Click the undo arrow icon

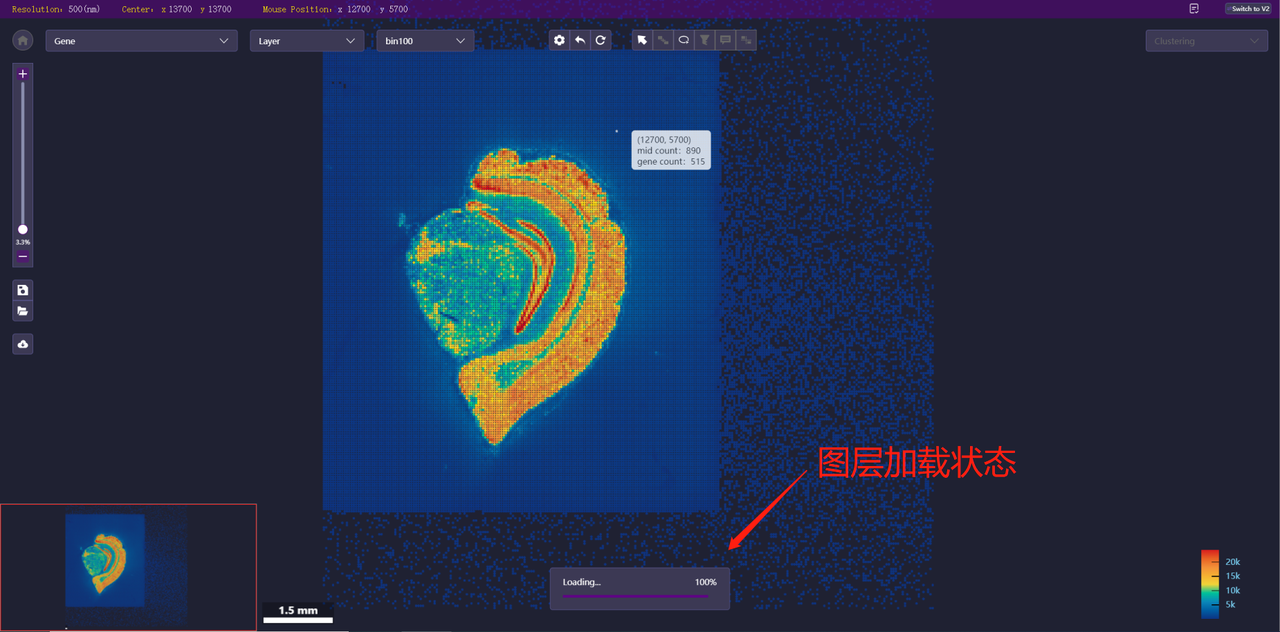point(580,41)
